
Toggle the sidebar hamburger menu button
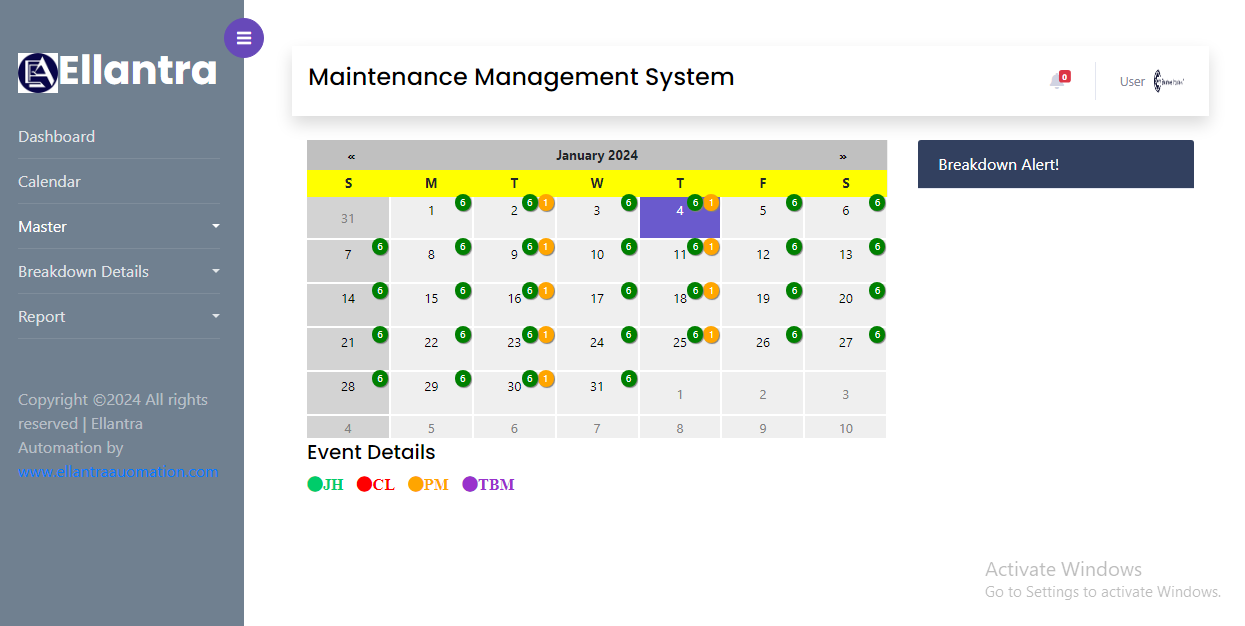244,38
